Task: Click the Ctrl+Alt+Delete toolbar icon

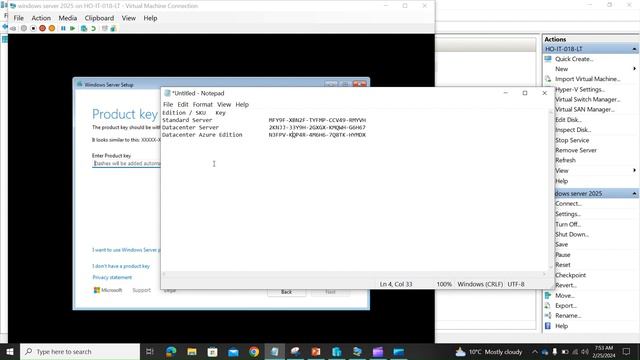Action: [13, 28]
